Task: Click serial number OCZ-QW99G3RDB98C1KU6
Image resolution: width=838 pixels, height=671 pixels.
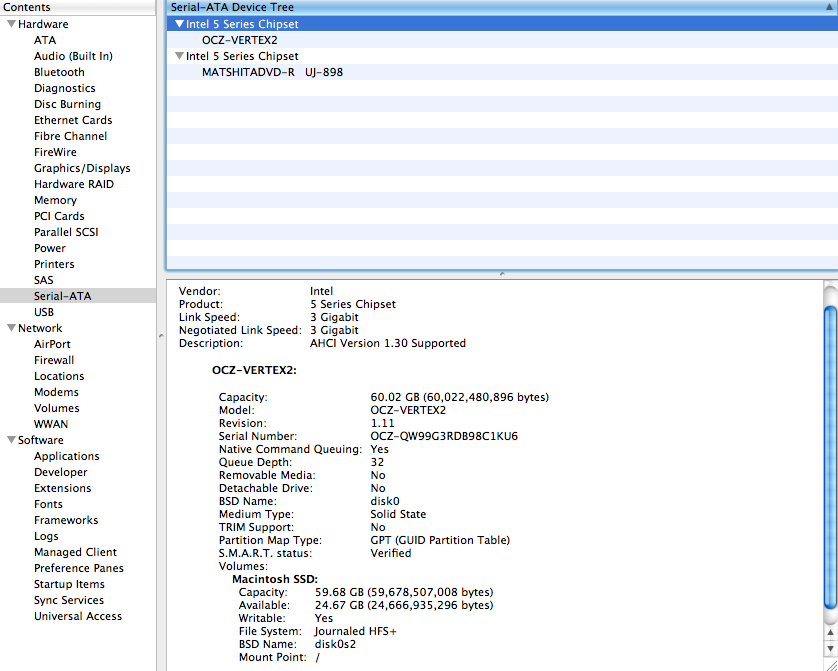Action: point(444,436)
